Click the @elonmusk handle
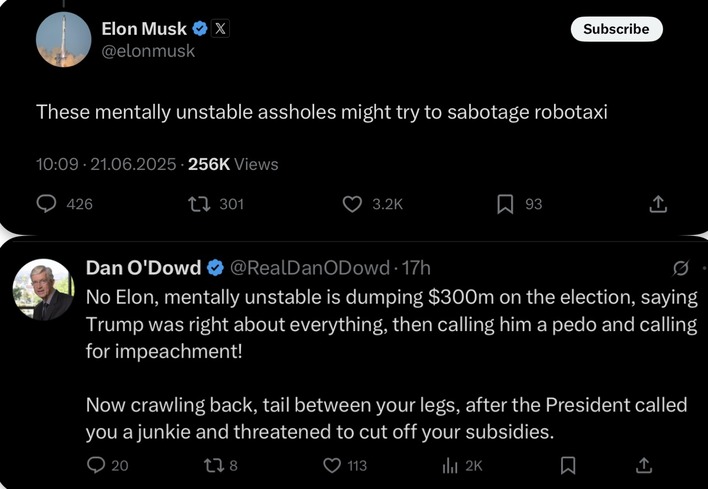The height and width of the screenshot is (489, 708). (148, 52)
